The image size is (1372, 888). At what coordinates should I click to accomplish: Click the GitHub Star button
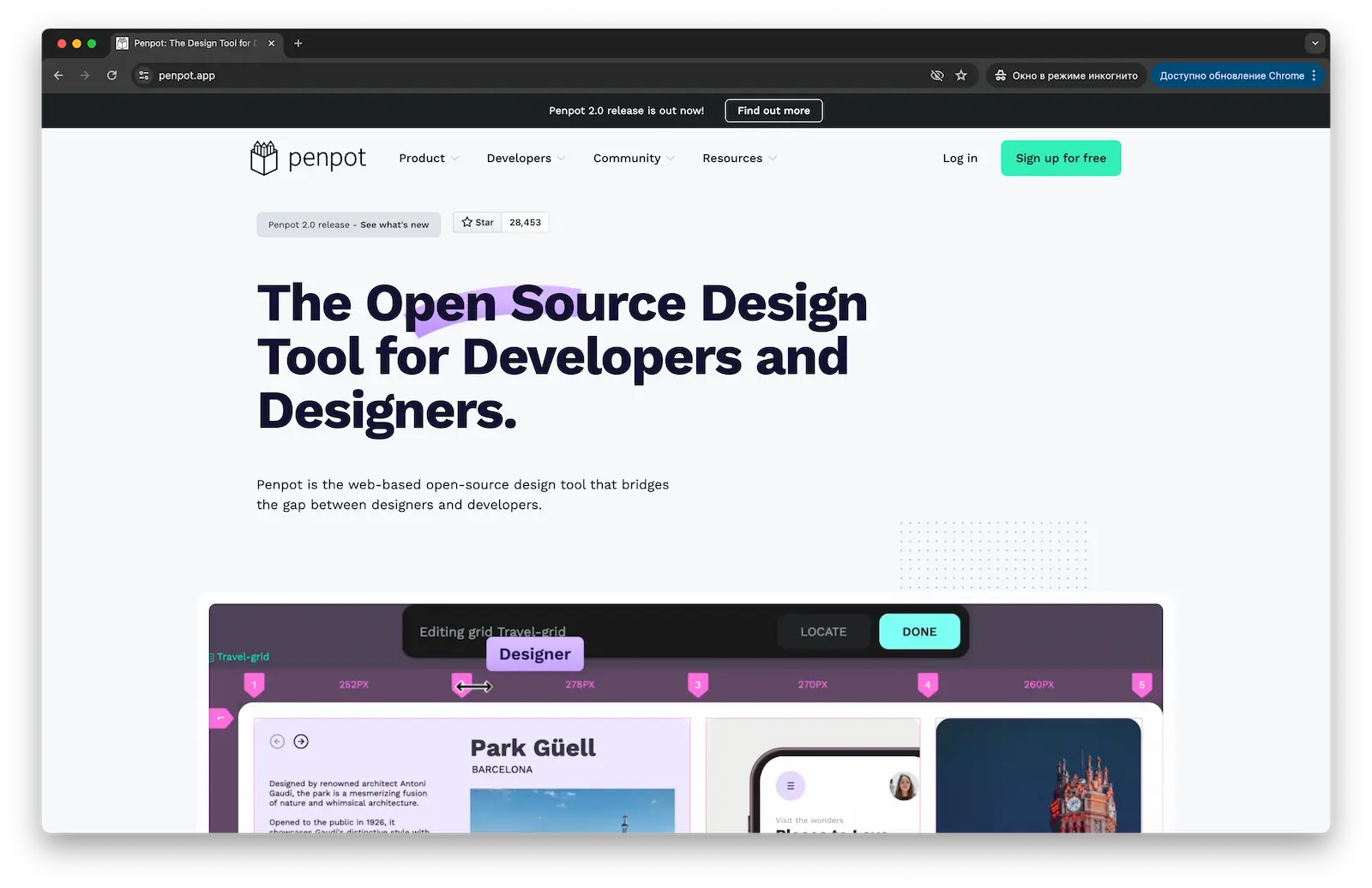point(478,222)
